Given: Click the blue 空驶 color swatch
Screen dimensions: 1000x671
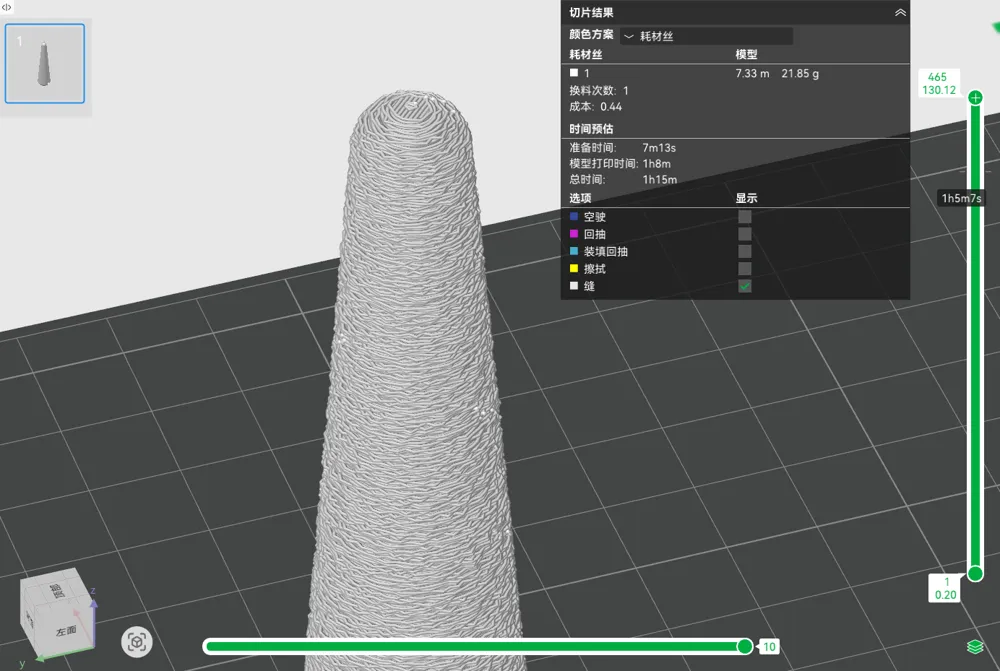Looking at the screenshot, I should point(573,216).
